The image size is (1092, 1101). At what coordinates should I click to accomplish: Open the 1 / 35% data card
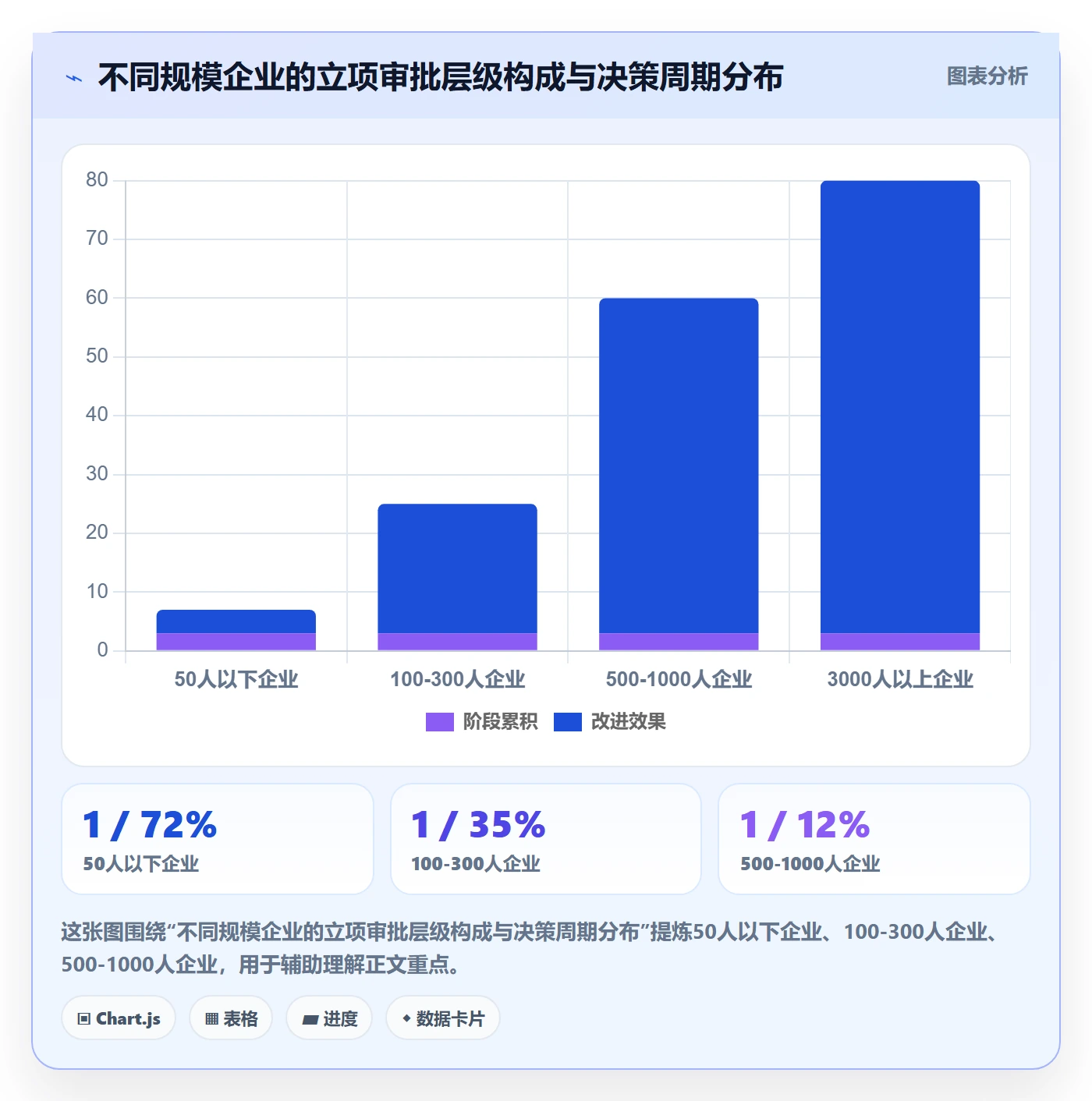click(546, 839)
